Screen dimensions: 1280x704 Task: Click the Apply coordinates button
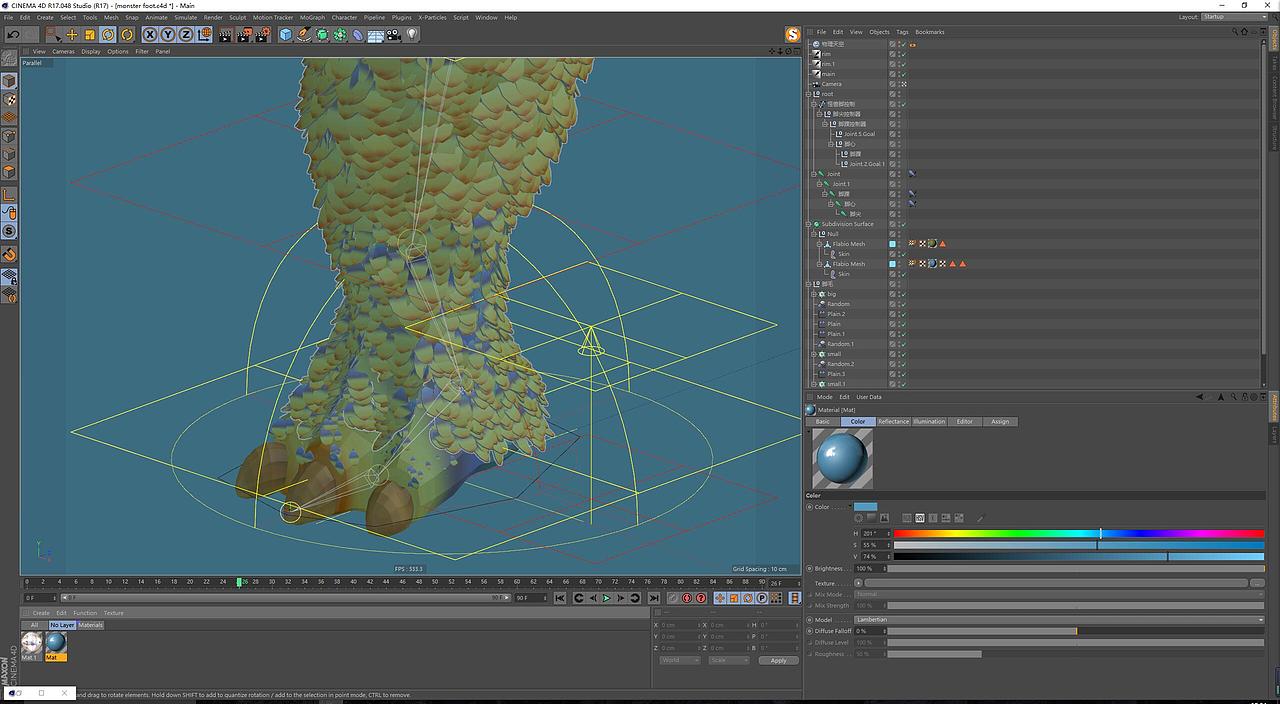778,660
